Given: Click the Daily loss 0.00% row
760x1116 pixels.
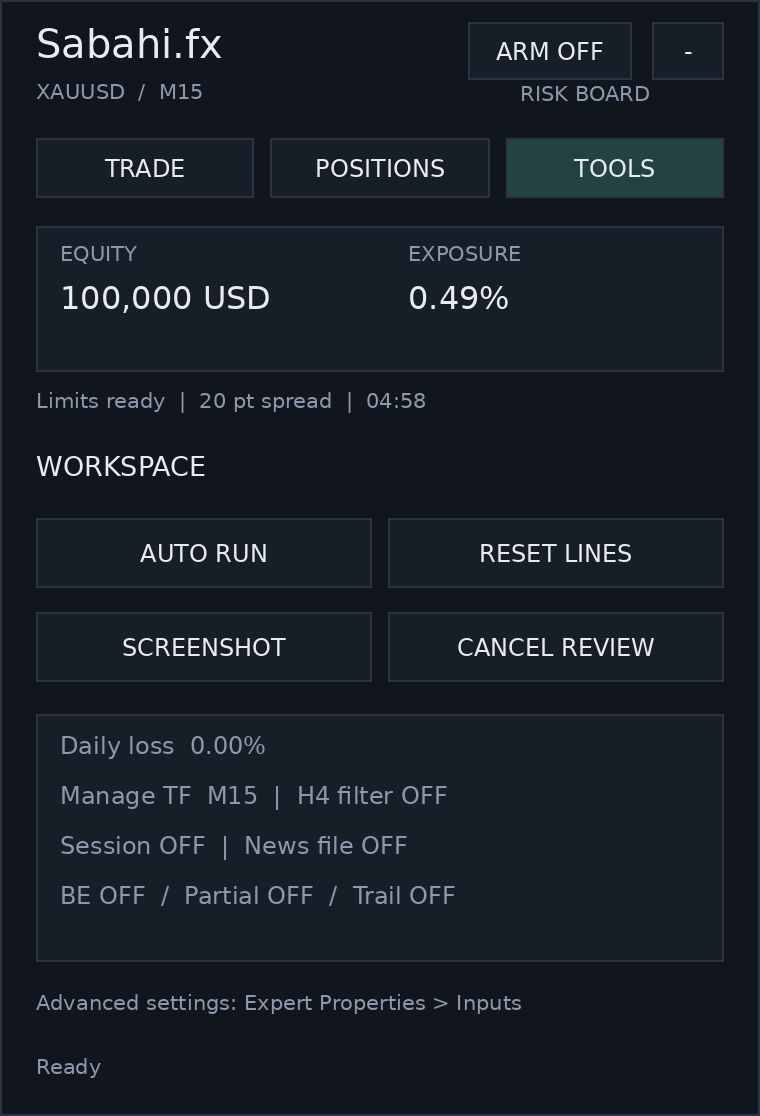Looking at the screenshot, I should click(x=163, y=746).
